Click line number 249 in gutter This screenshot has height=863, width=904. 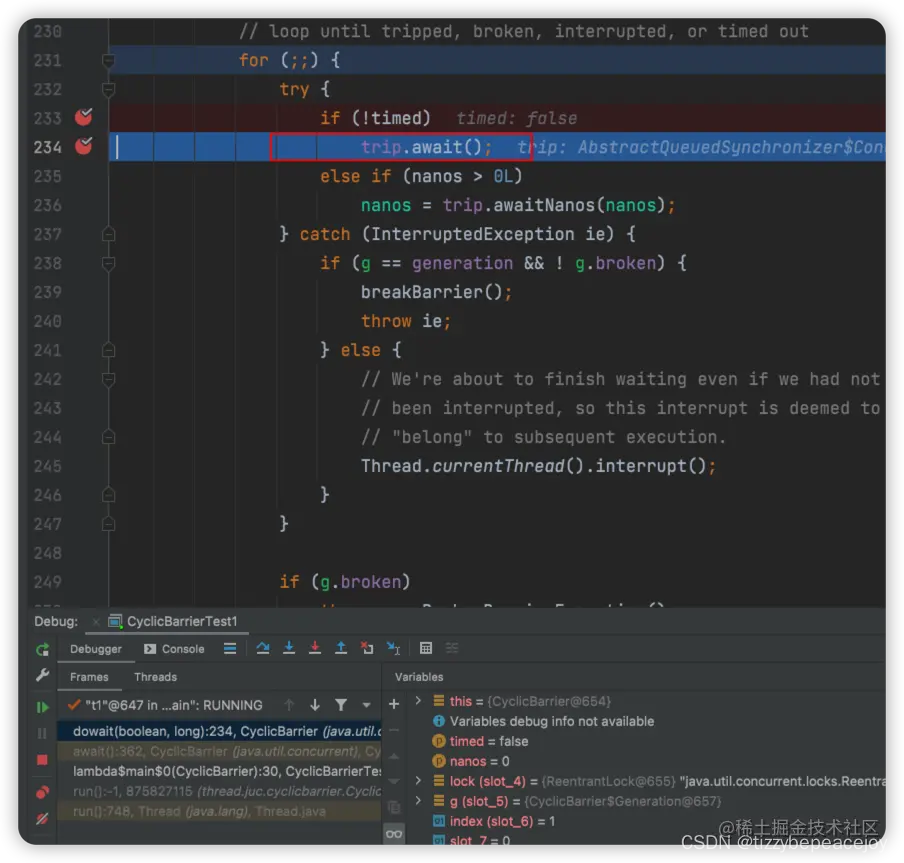[x=47, y=582]
